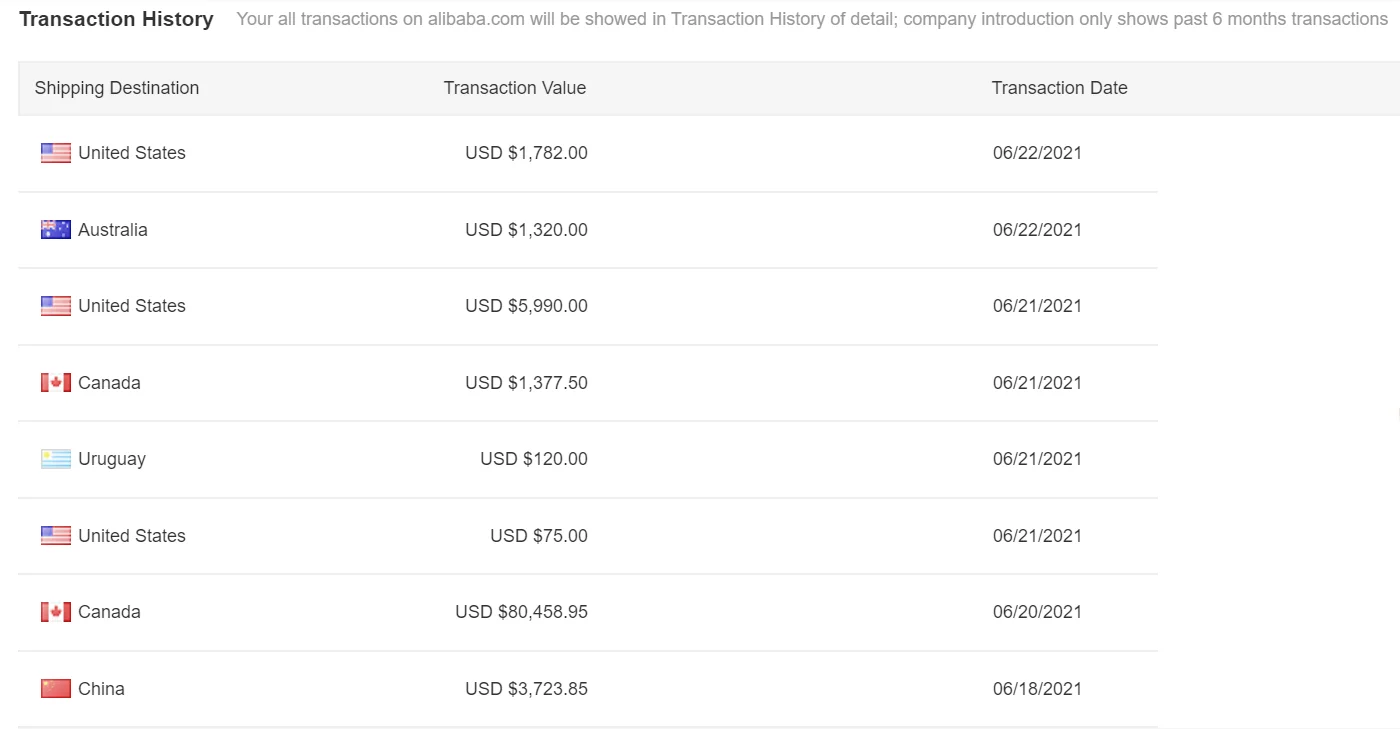Click the Canada flag beside the $1,377.50 transaction
The width and height of the screenshot is (1400, 729).
tap(56, 383)
